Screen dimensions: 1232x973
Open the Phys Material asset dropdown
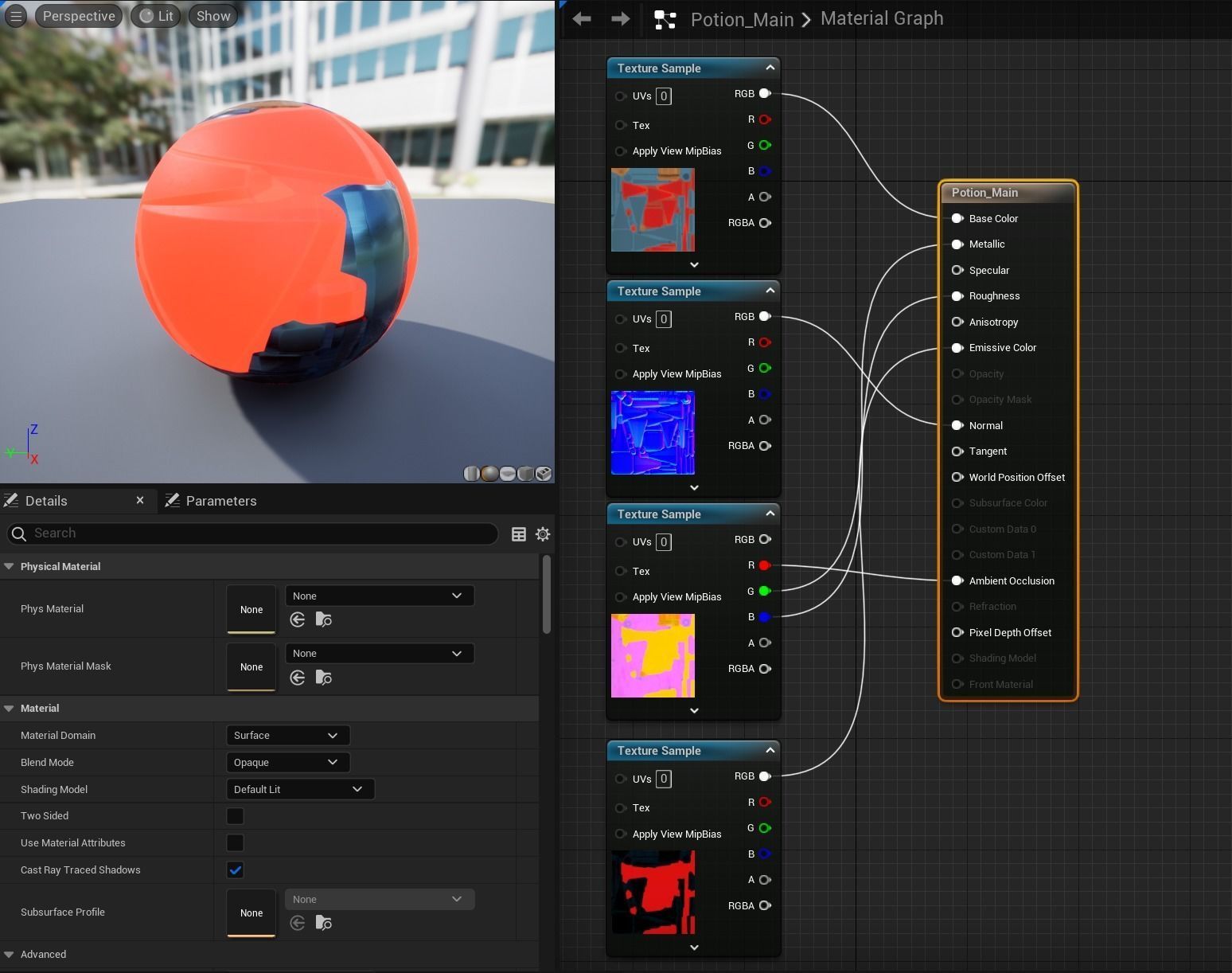coord(380,596)
